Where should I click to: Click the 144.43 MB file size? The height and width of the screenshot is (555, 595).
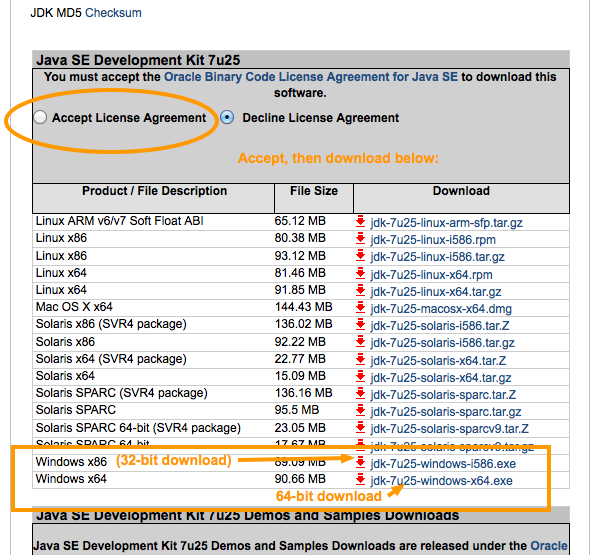(304, 307)
